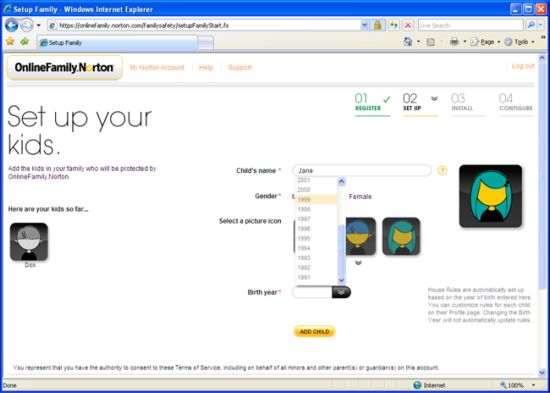
Task: Click the year list scroll down arrow
Action: 341,280
